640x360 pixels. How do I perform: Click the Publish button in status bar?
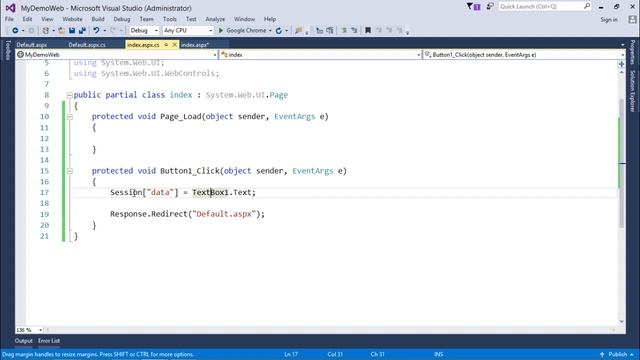618,354
